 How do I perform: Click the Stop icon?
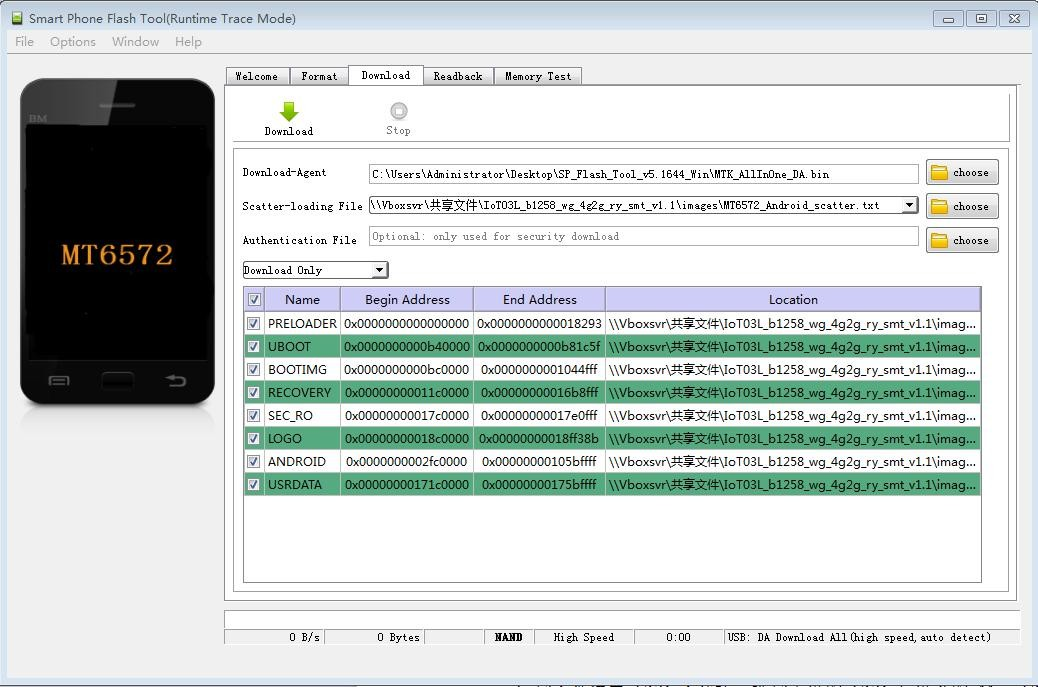pyautogui.click(x=399, y=111)
